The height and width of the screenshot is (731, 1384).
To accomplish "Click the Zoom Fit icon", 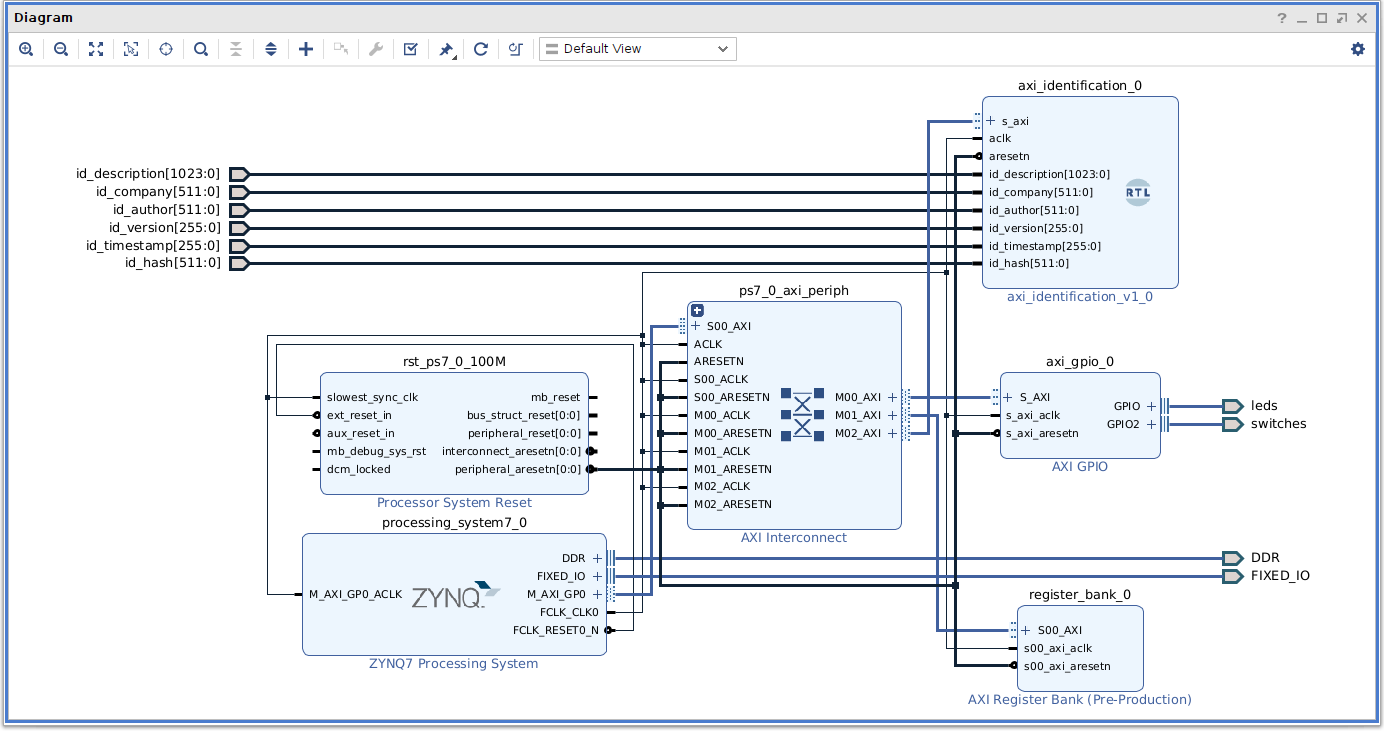I will (96, 49).
